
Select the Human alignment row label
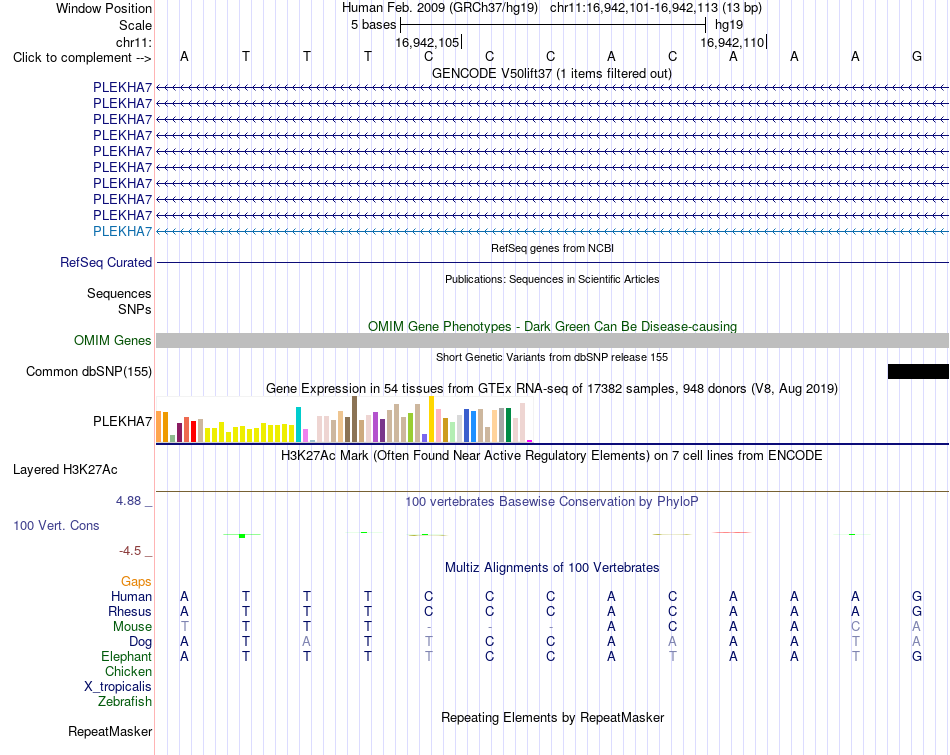(131, 597)
